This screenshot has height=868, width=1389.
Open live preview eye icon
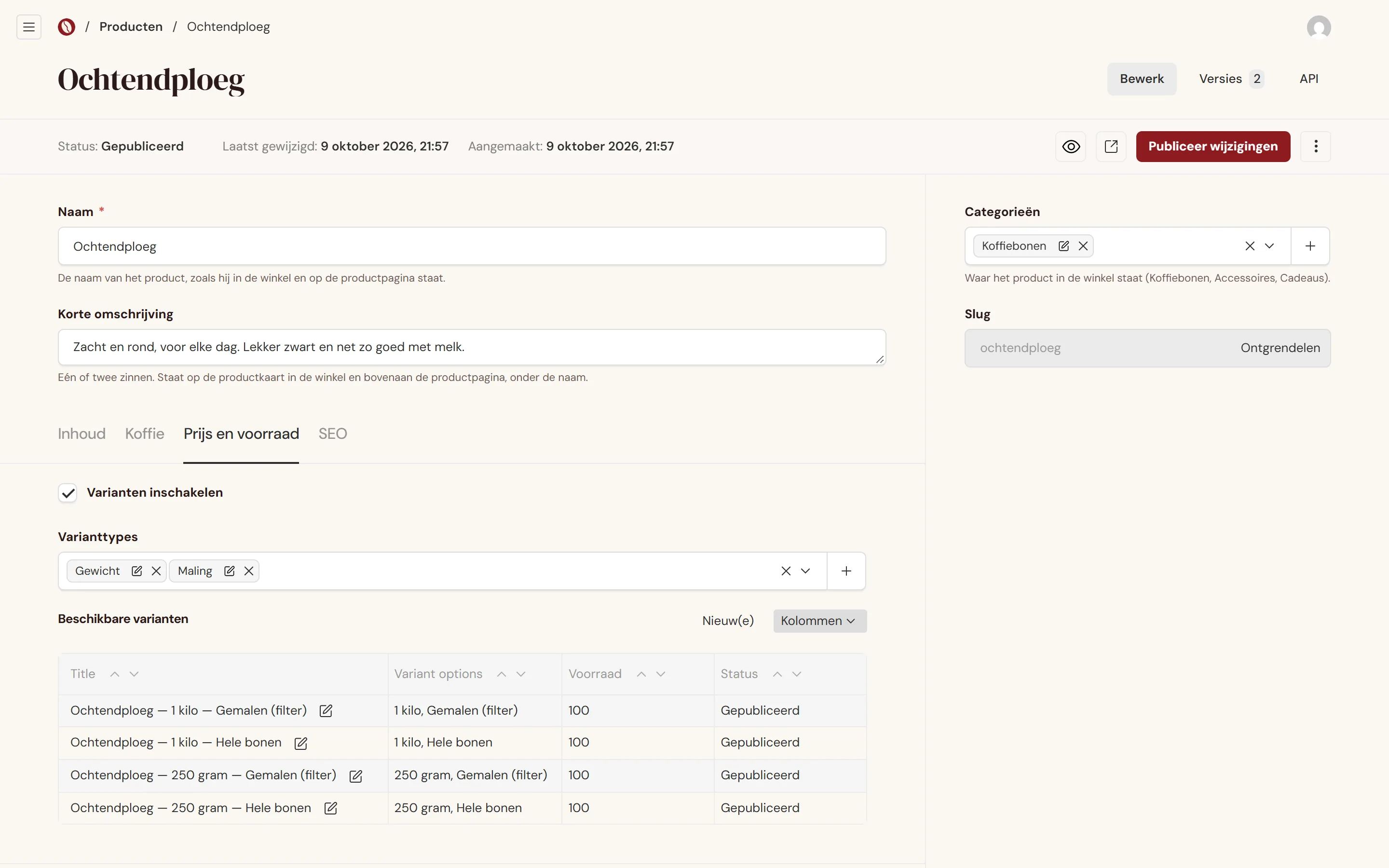point(1071,147)
